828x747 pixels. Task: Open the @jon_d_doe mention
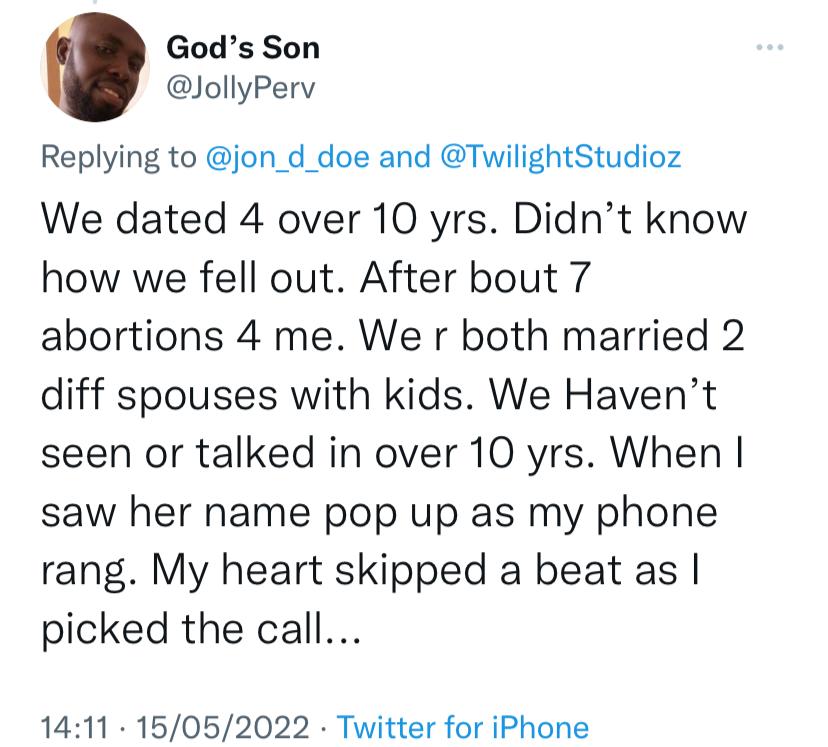pyautogui.click(x=287, y=157)
